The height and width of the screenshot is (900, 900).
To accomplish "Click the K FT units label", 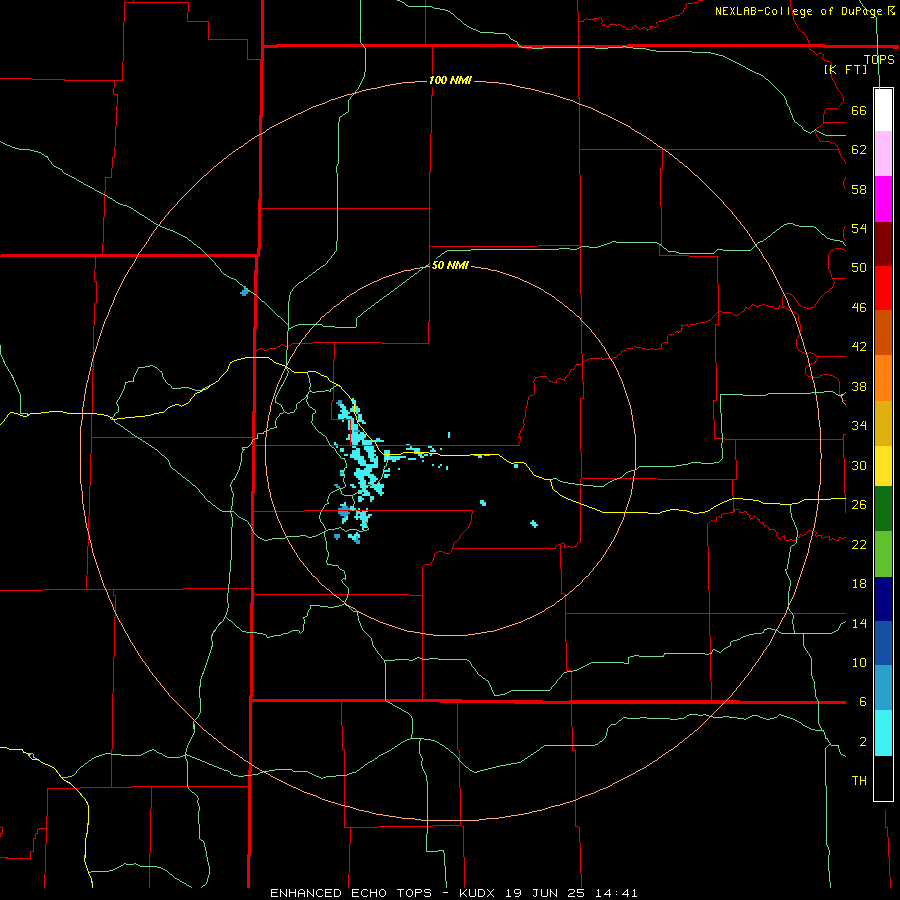I will pos(845,69).
